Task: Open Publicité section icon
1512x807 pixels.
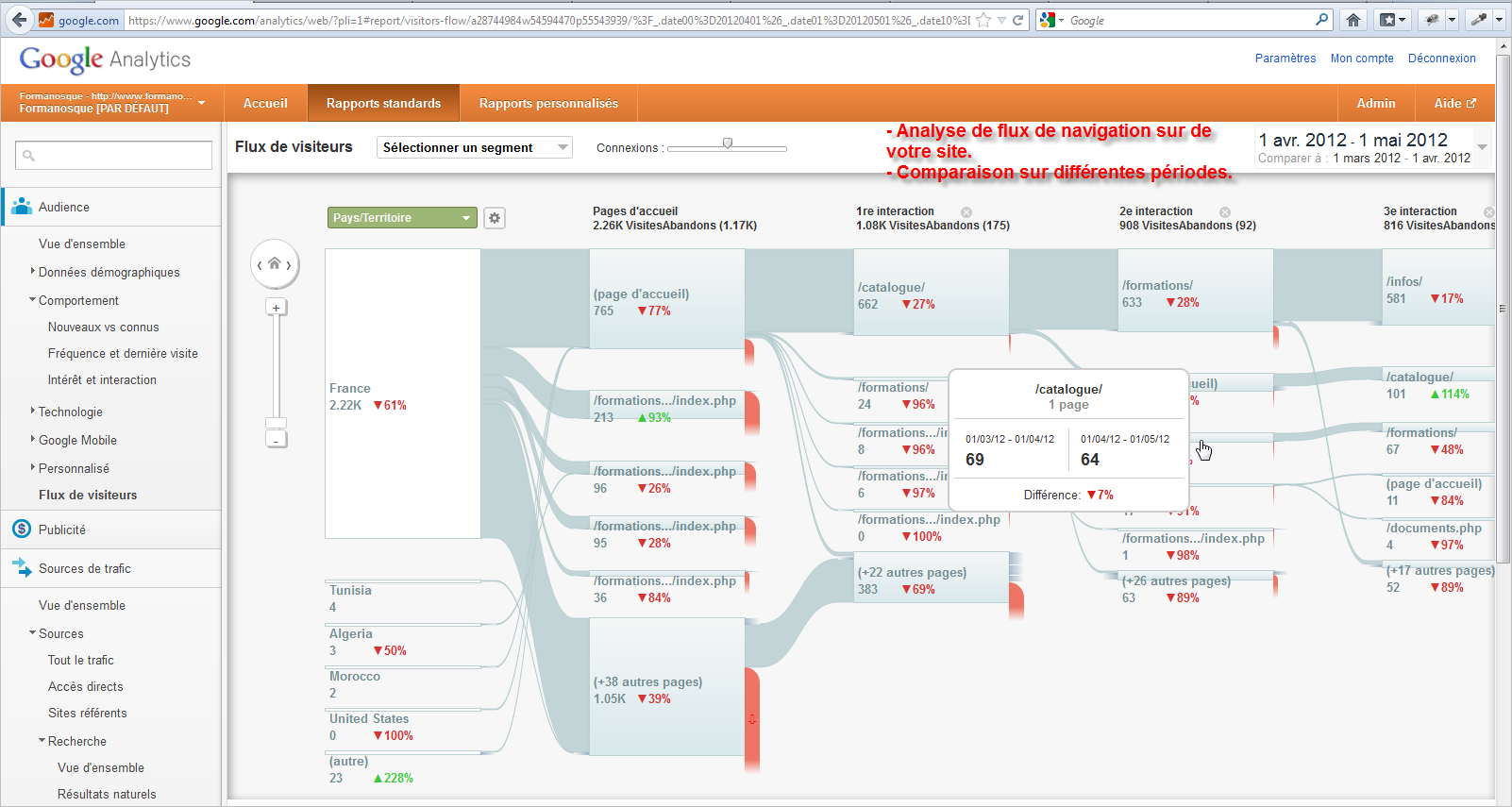Action: point(22,530)
